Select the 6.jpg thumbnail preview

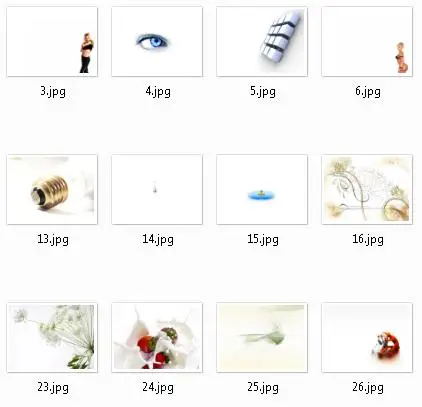click(367, 42)
